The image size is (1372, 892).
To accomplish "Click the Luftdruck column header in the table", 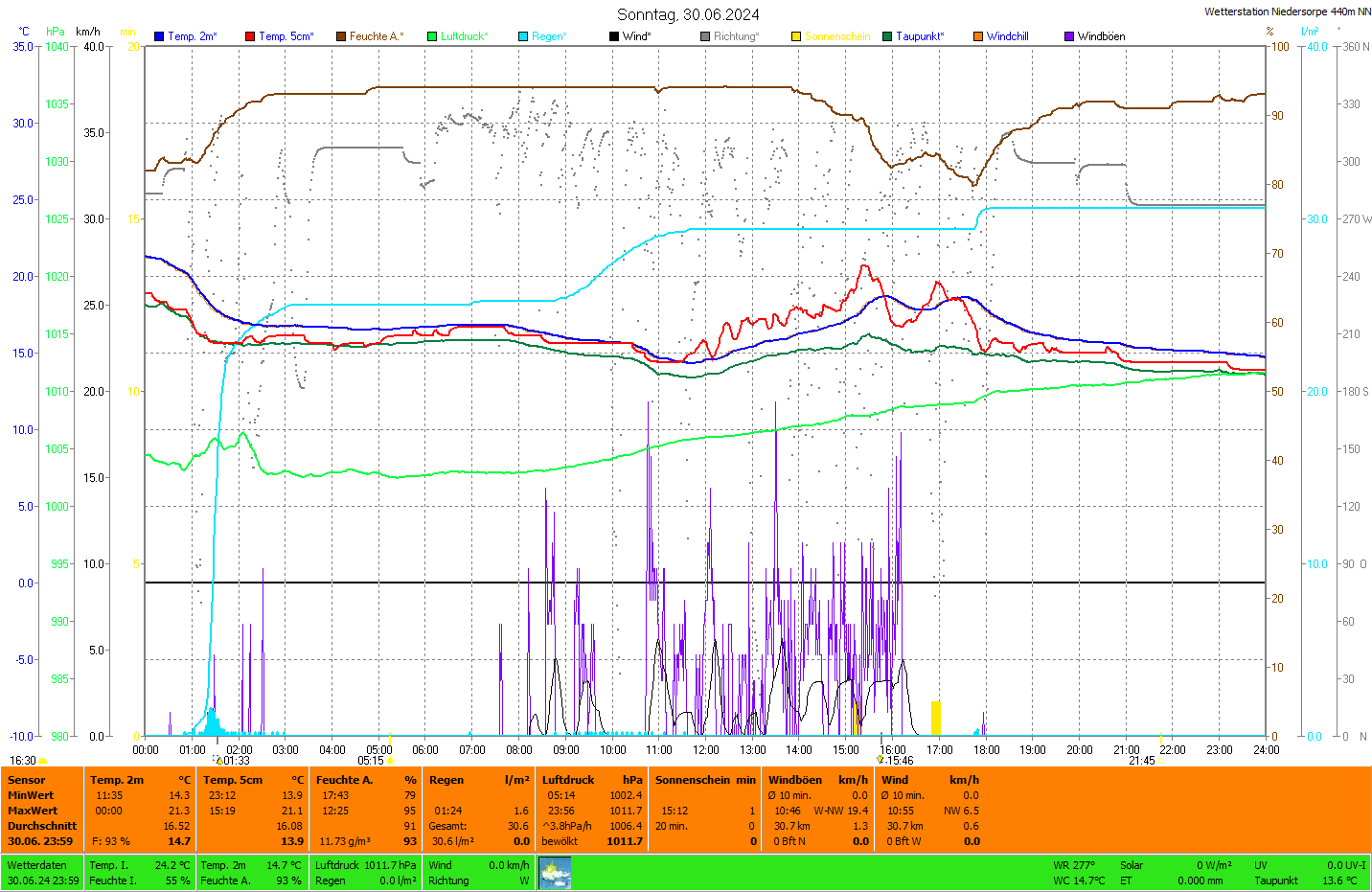I will pos(568,780).
